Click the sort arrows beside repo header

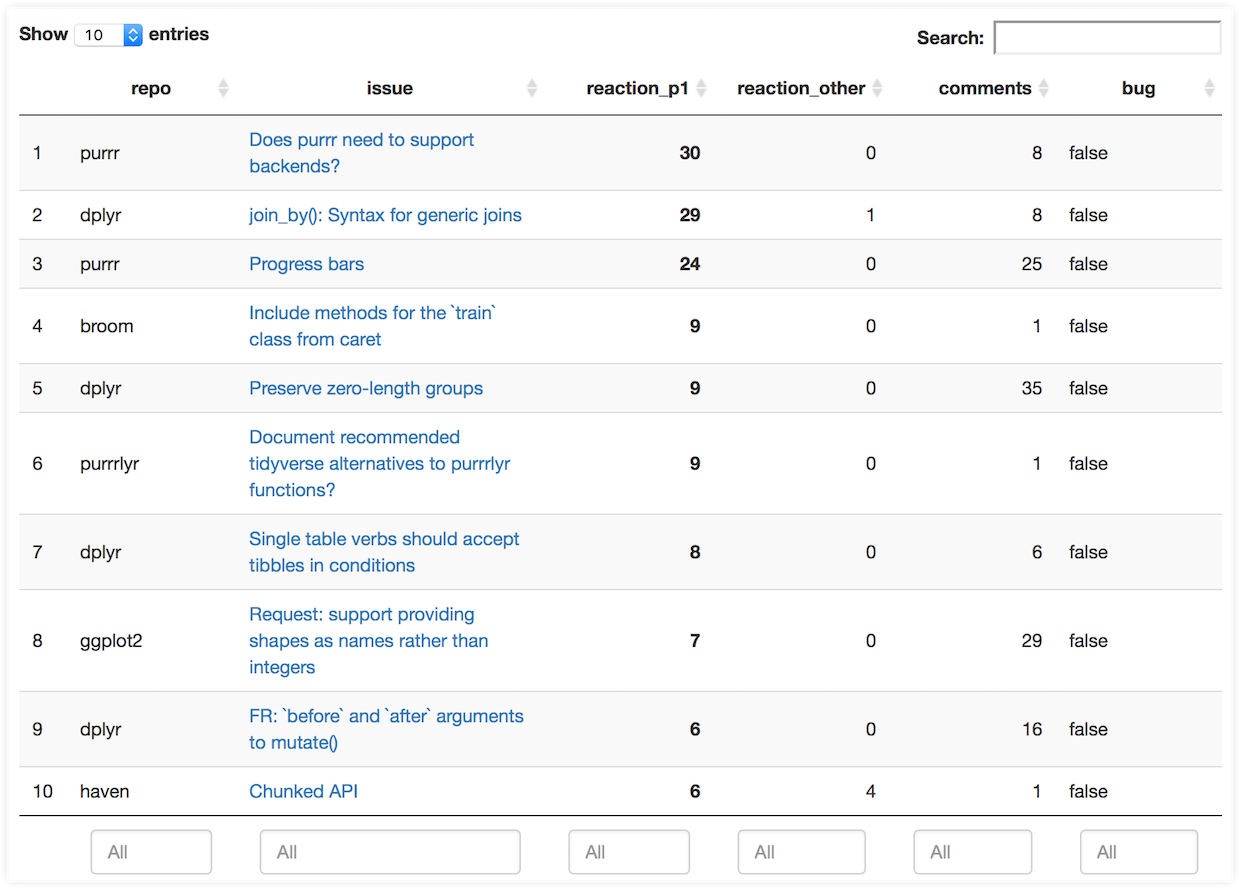223,88
